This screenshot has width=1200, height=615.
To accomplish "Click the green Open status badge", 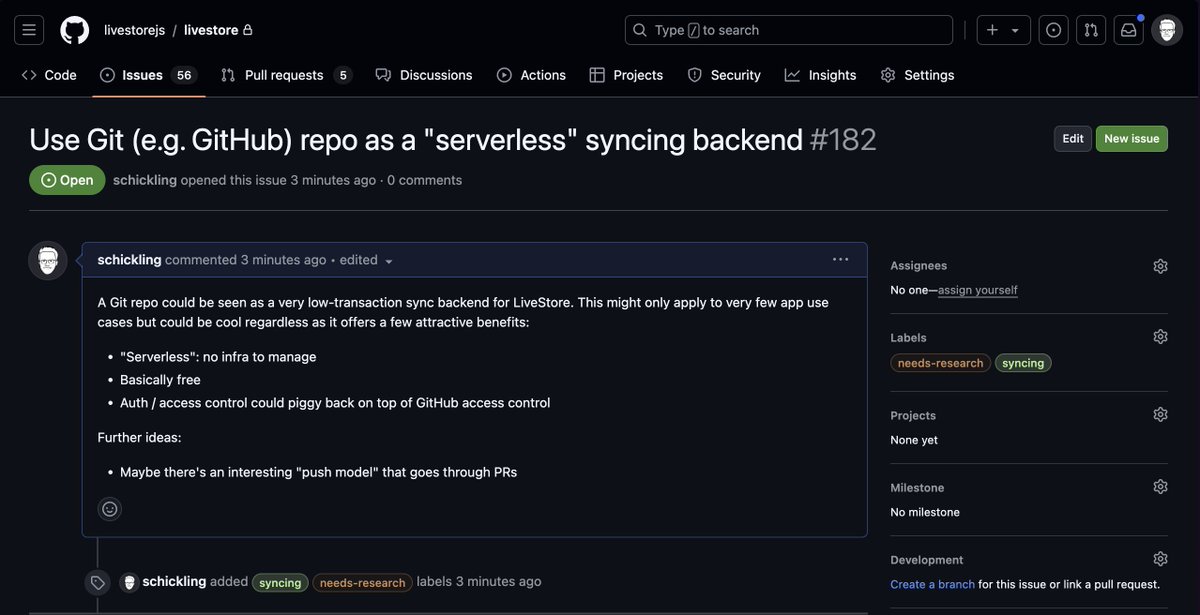I will pos(67,180).
